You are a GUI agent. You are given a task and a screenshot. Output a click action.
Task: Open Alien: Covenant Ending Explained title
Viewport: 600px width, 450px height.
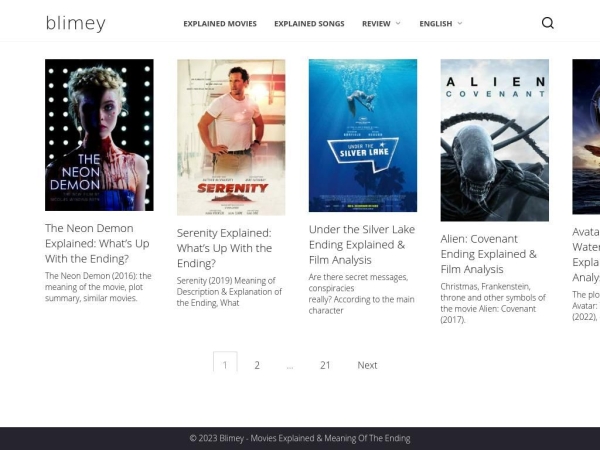(x=488, y=254)
